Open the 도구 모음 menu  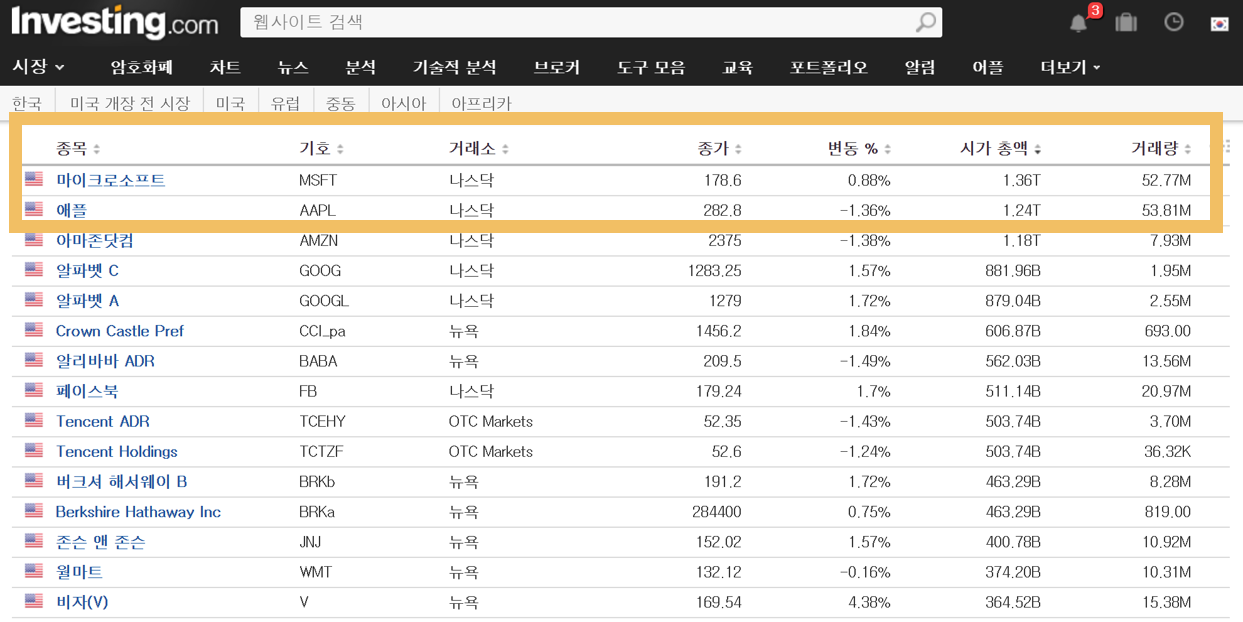651,67
